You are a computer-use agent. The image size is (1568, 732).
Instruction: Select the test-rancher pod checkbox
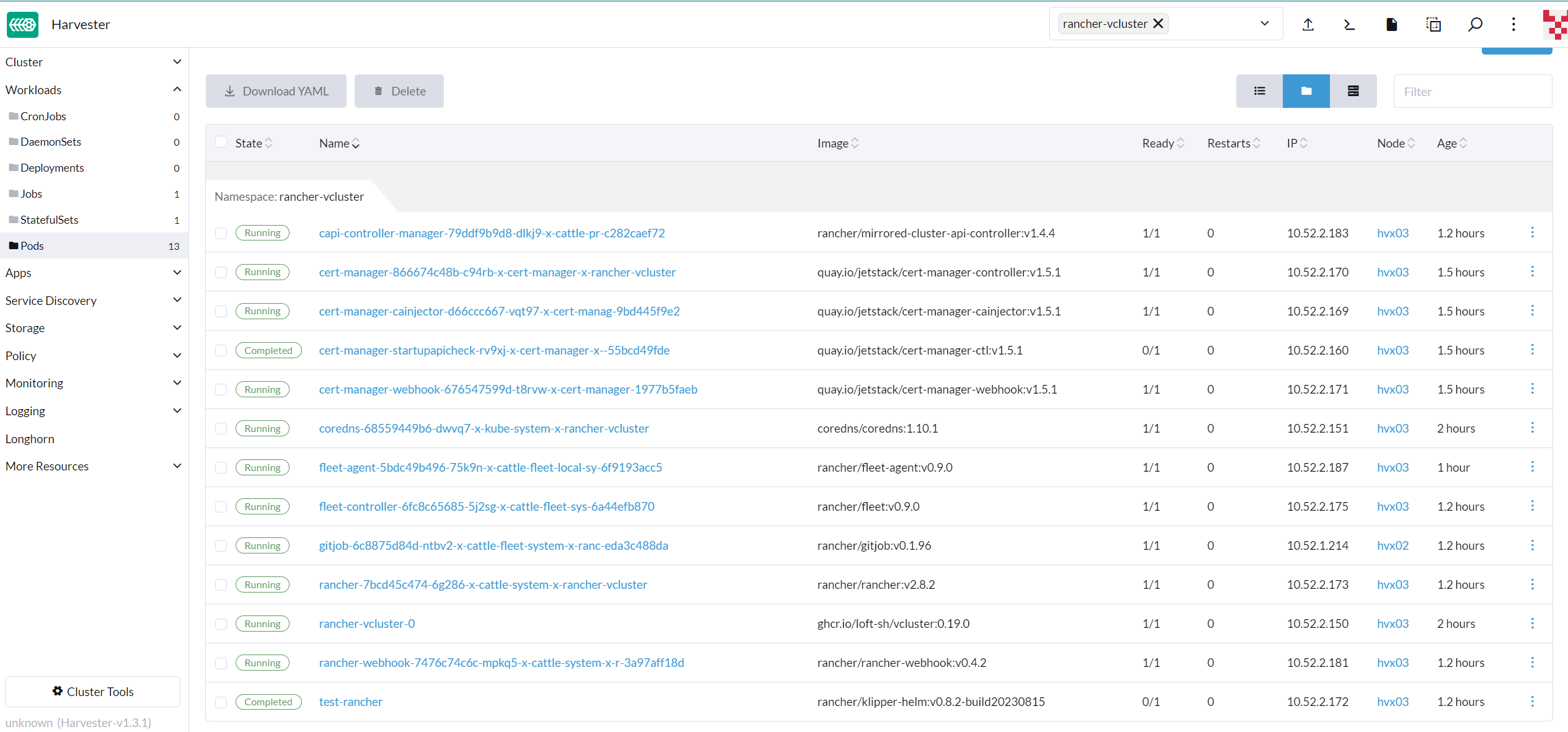click(221, 702)
